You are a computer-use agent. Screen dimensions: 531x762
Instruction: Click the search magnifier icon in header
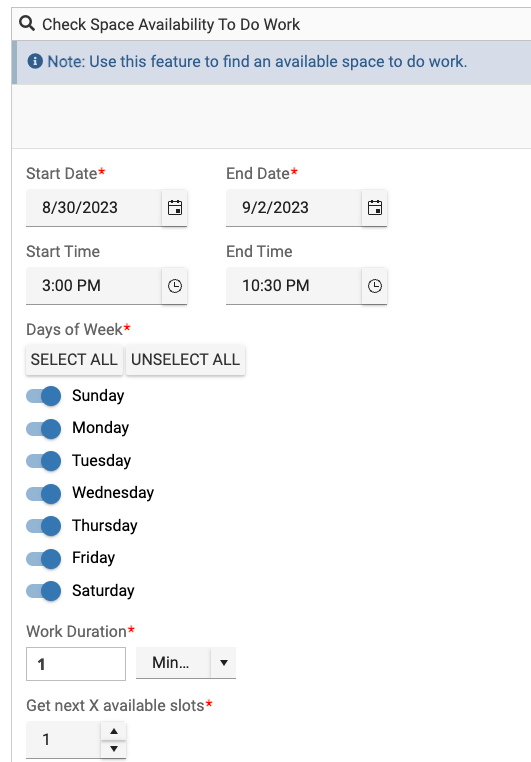point(27,23)
